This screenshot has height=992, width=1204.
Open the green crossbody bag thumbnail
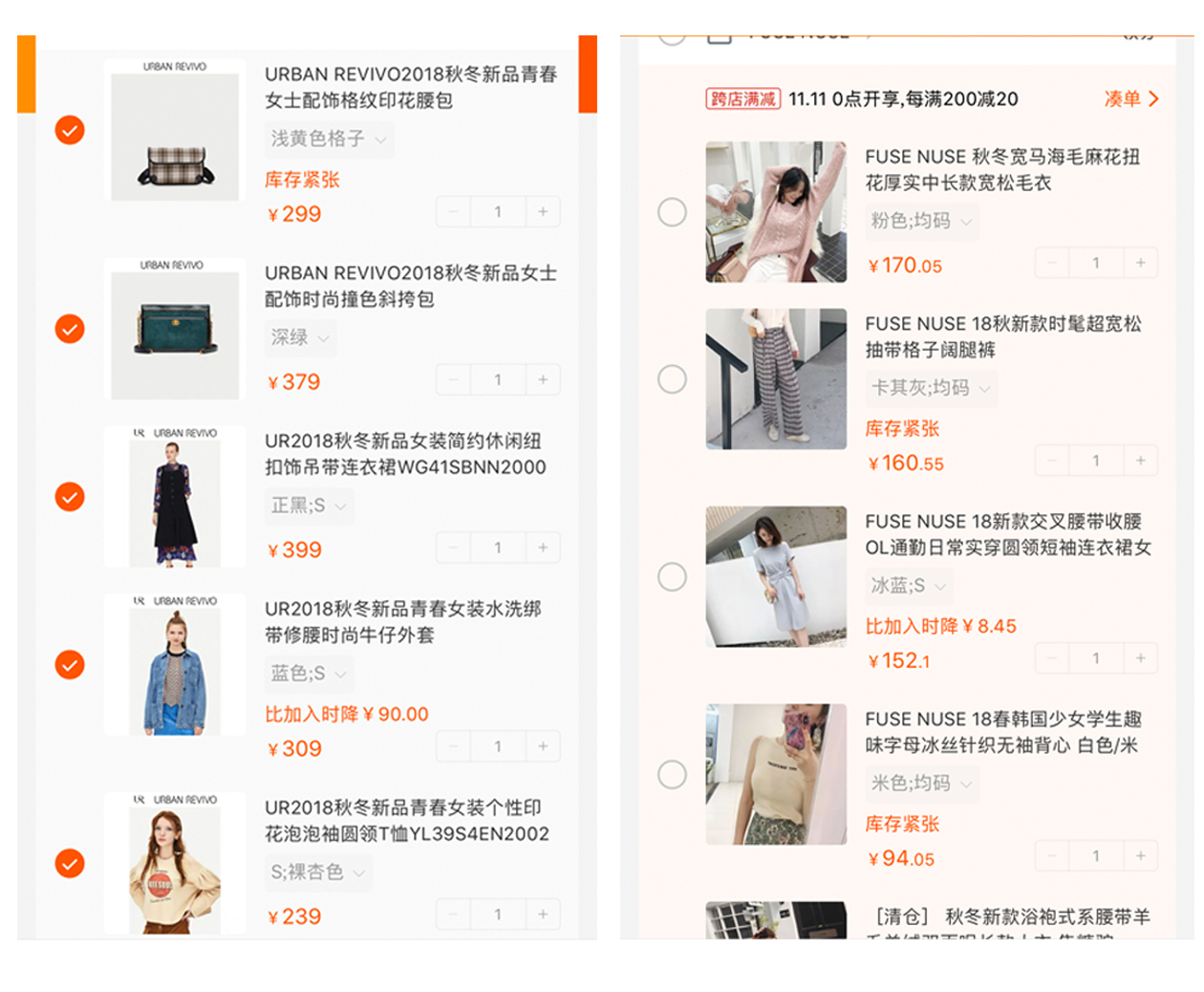[x=175, y=329]
